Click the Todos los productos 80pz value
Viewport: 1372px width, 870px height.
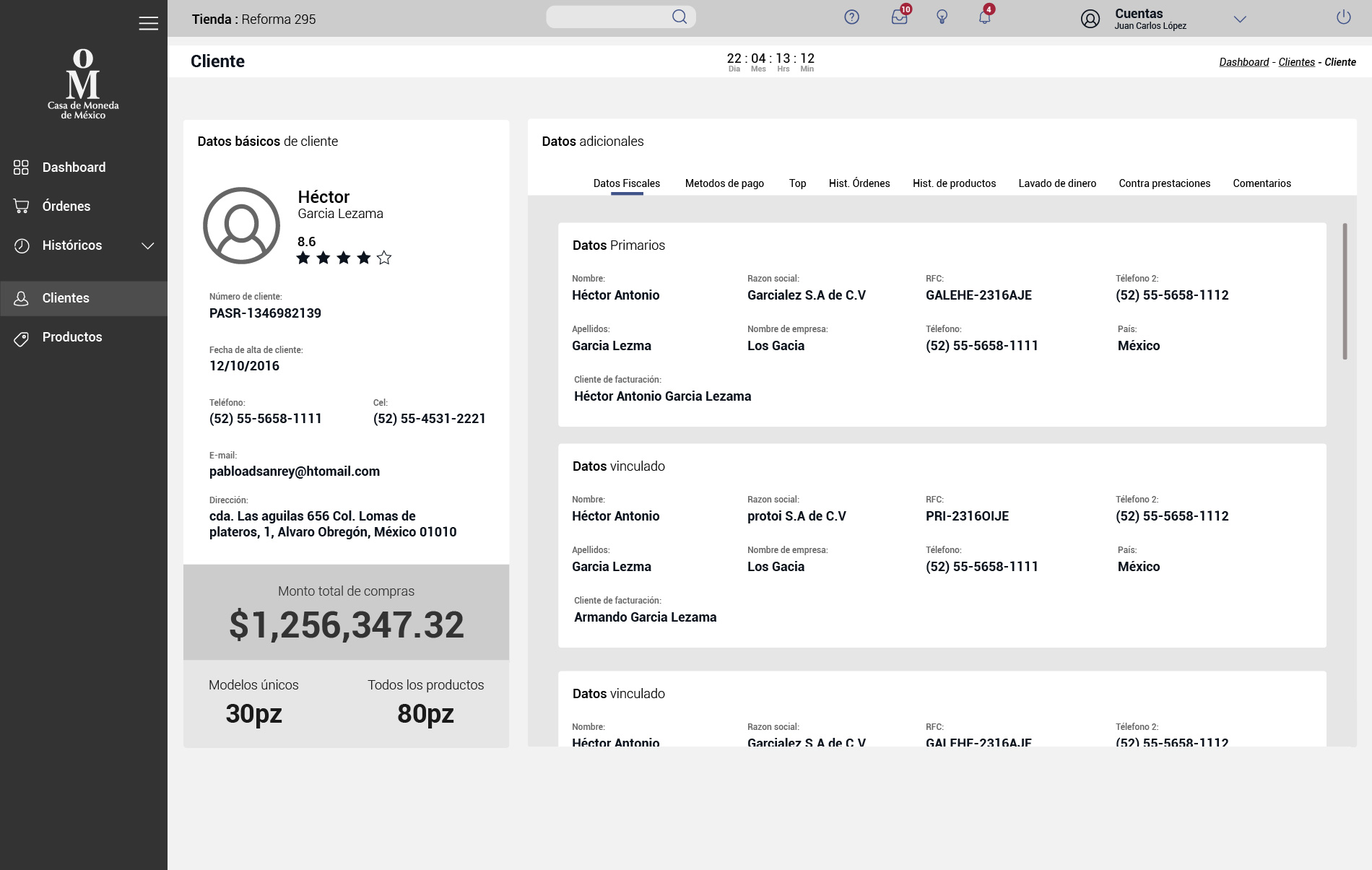(x=425, y=714)
